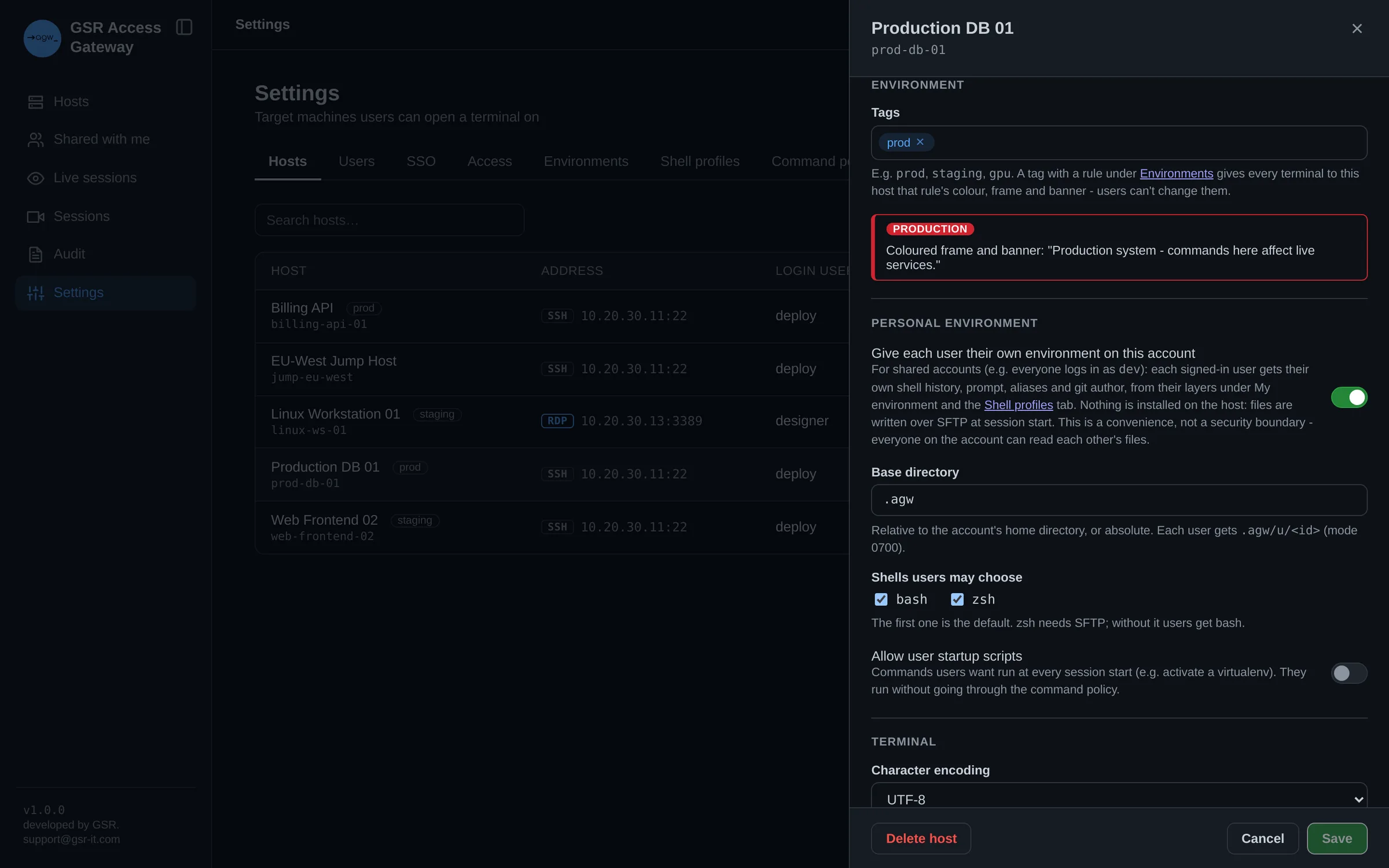Click the Base directory field
Screen dimensions: 1389x868
pos(1119,500)
